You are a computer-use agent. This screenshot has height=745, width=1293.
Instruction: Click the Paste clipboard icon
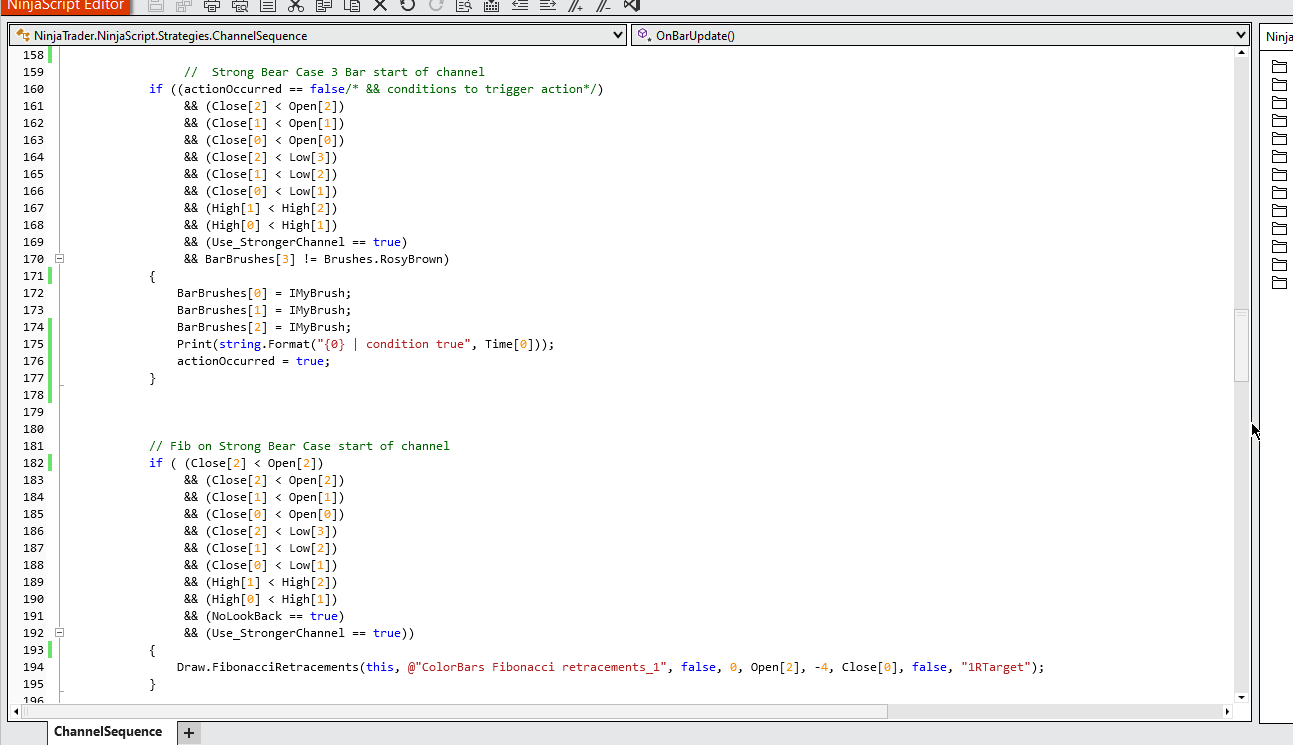pyautogui.click(x=351, y=6)
